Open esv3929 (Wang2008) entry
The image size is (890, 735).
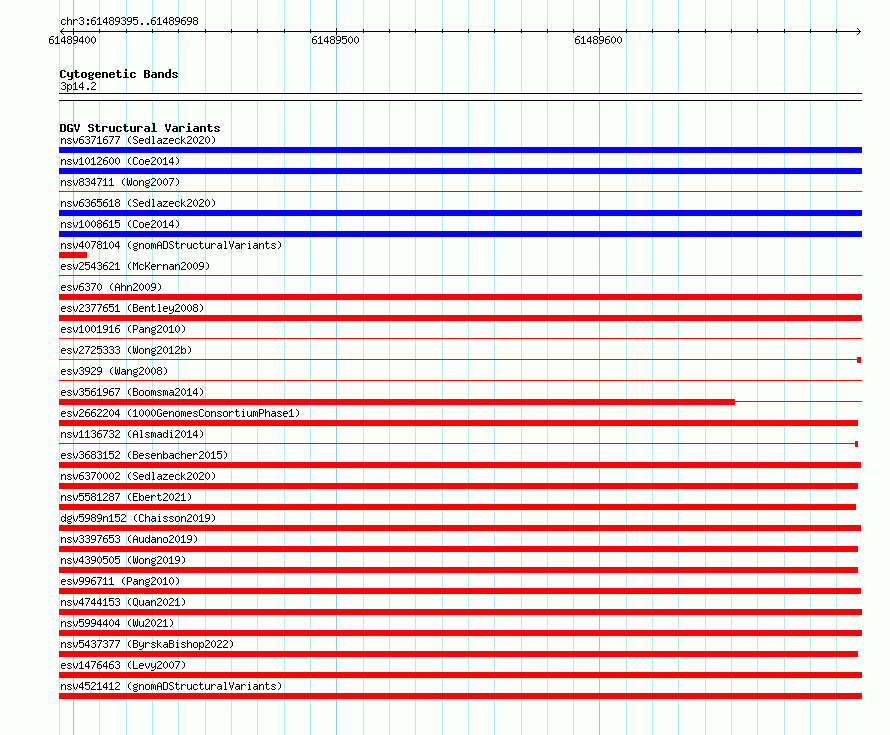click(114, 371)
